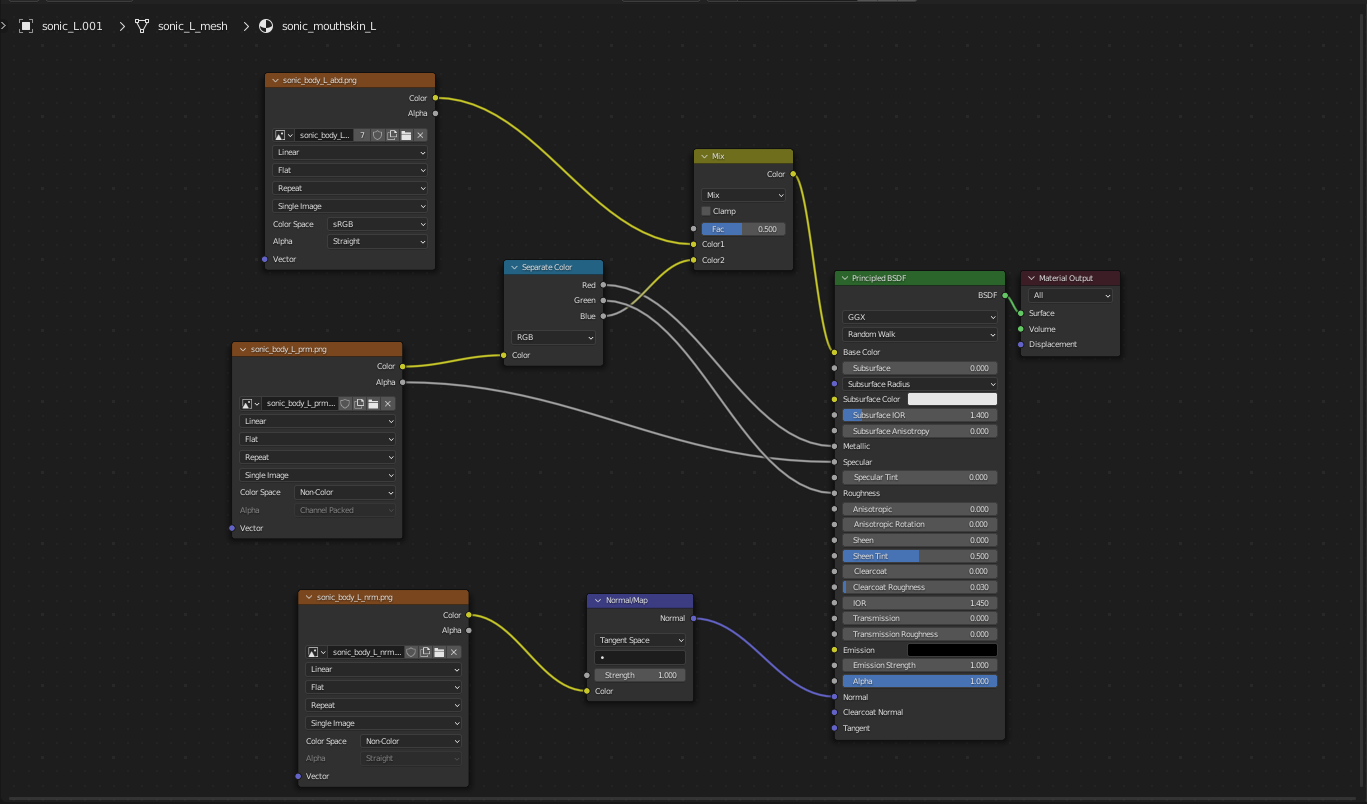Open the GGX distribution dropdown
The image size is (1367, 804).
click(920, 317)
